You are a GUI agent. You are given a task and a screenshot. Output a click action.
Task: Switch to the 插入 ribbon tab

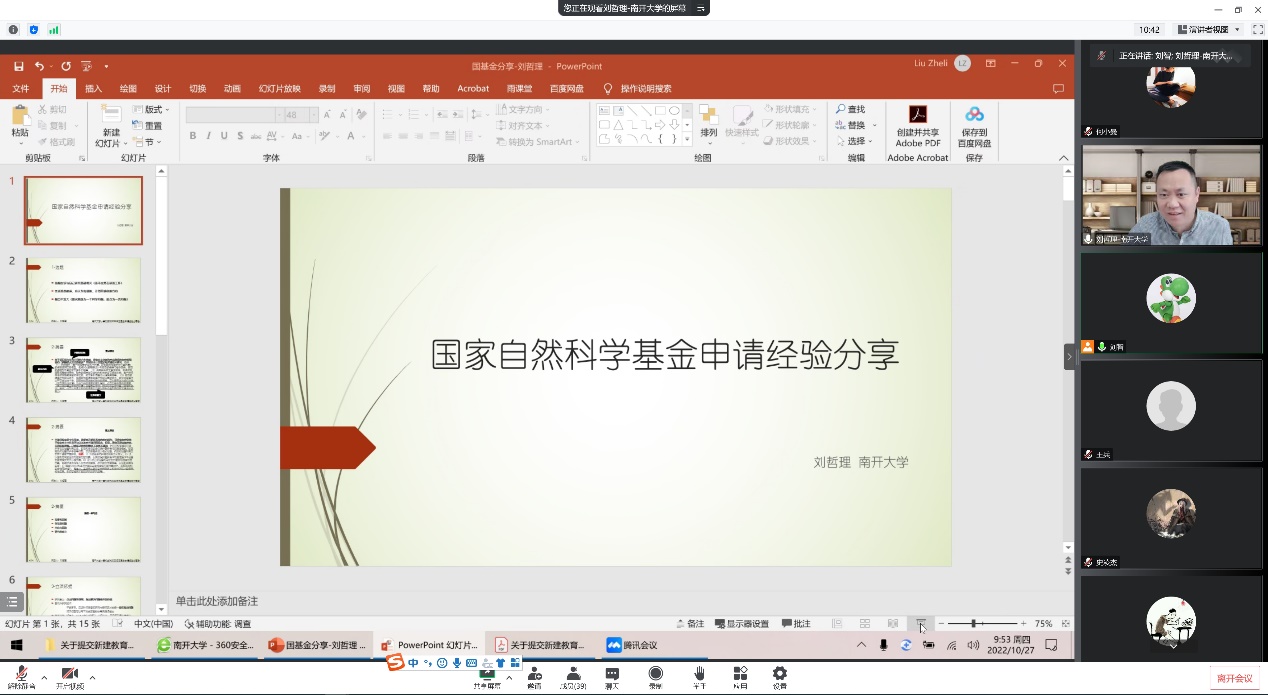coord(93,88)
